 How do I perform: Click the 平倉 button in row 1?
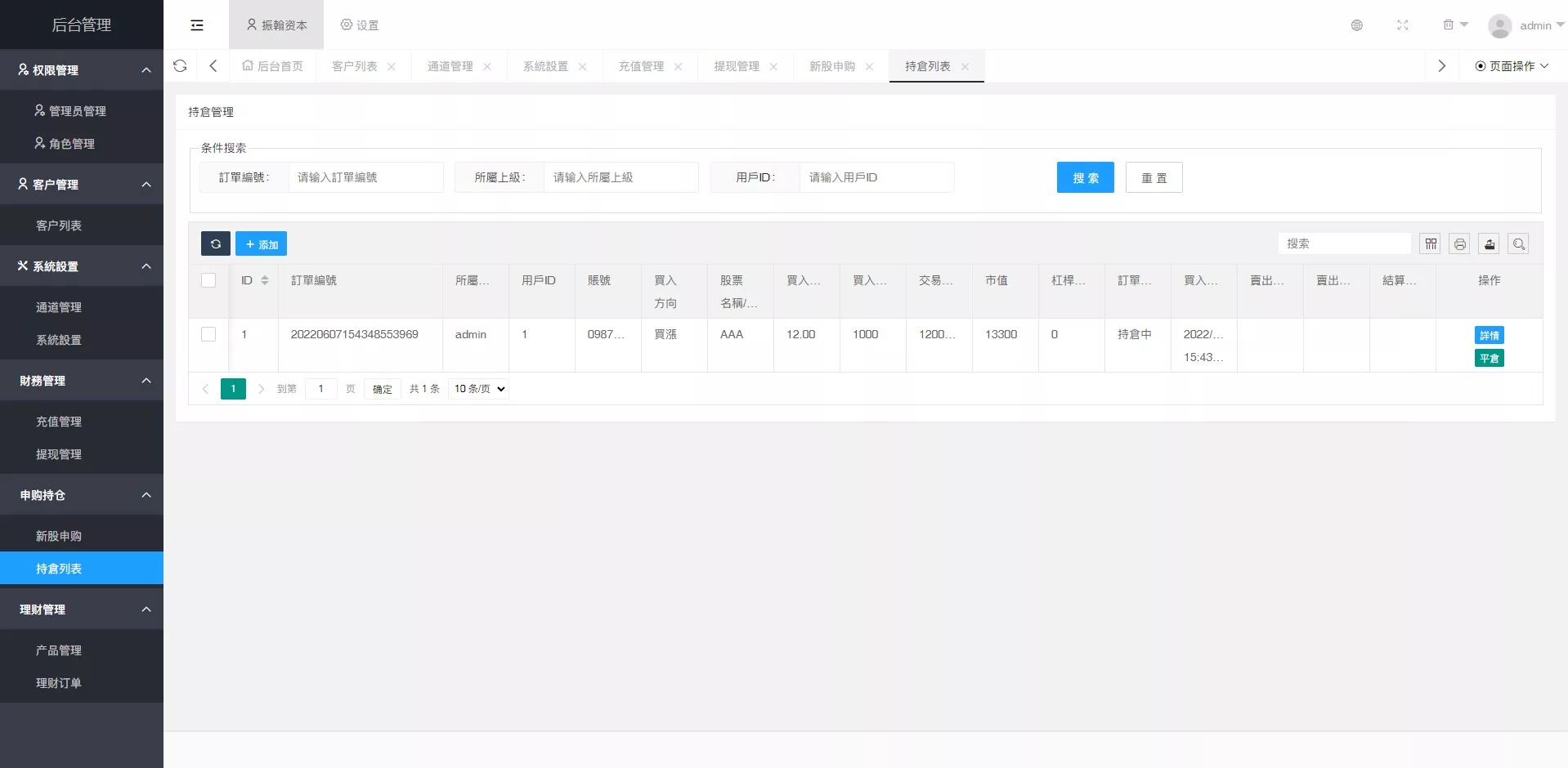click(1490, 358)
